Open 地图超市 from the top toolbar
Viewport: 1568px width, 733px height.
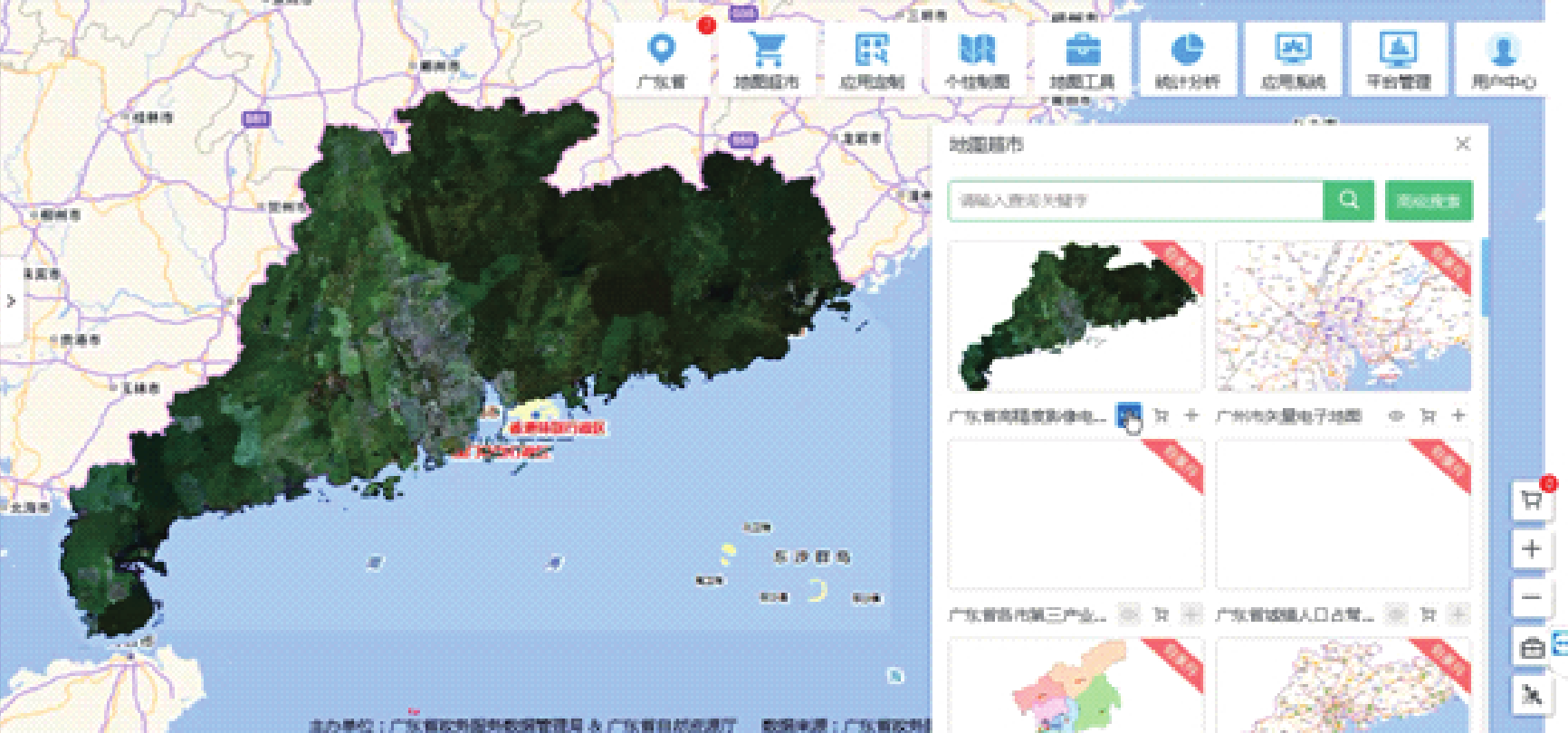coord(766,59)
